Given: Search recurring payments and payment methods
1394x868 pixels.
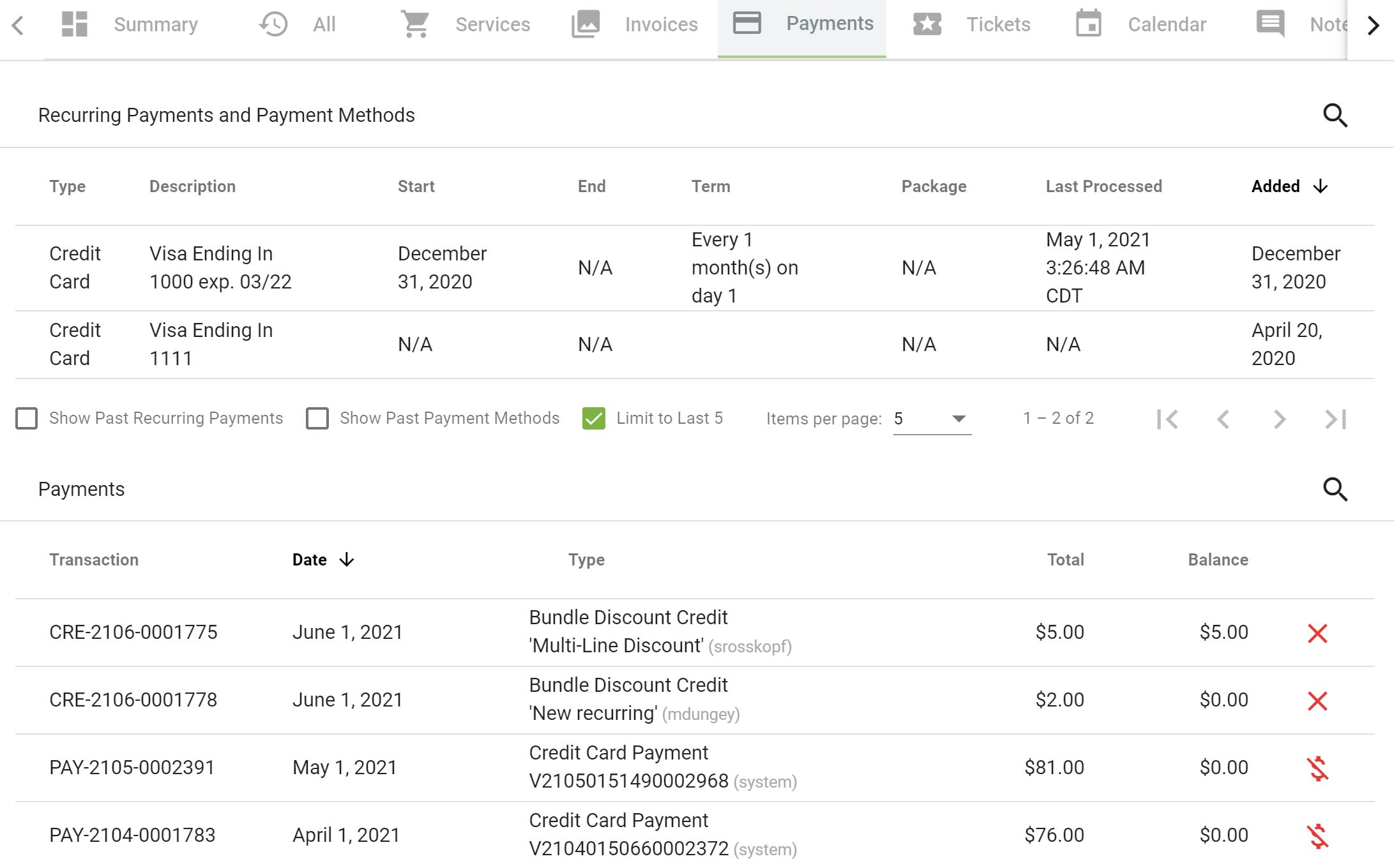Looking at the screenshot, I should click(x=1335, y=116).
